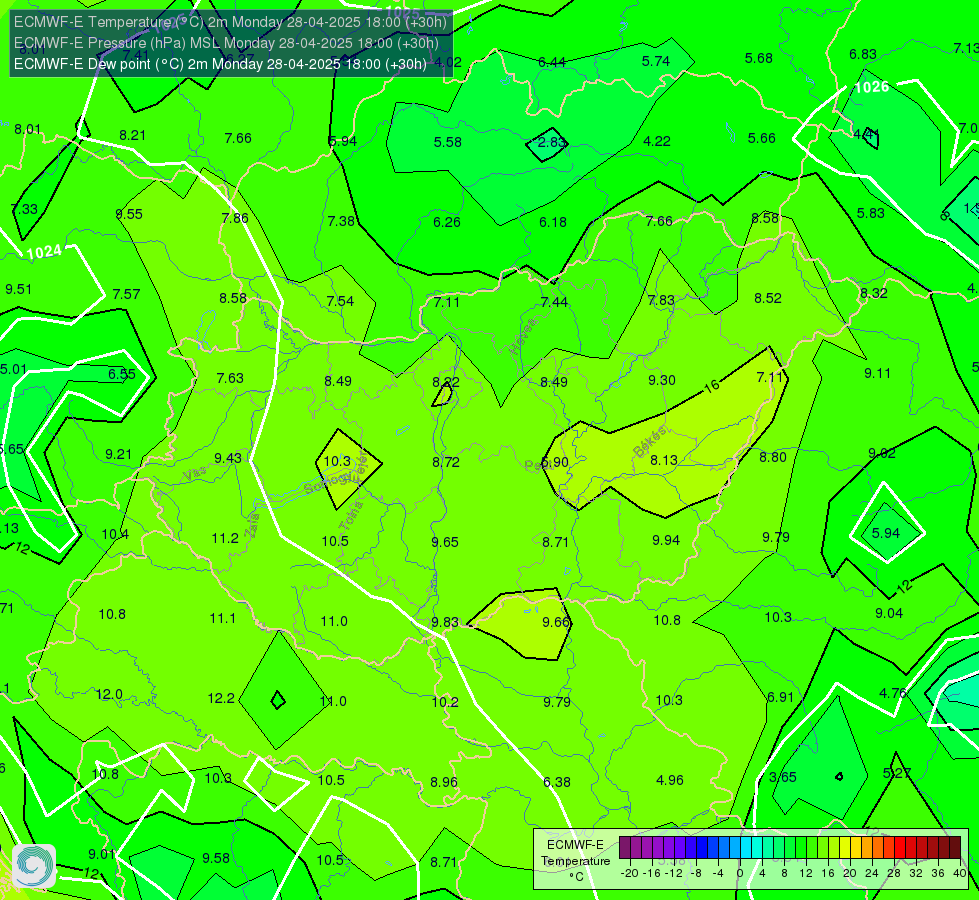Click the 8.96 dew point value
Viewport: 979px width, 900px height.
[x=444, y=782]
